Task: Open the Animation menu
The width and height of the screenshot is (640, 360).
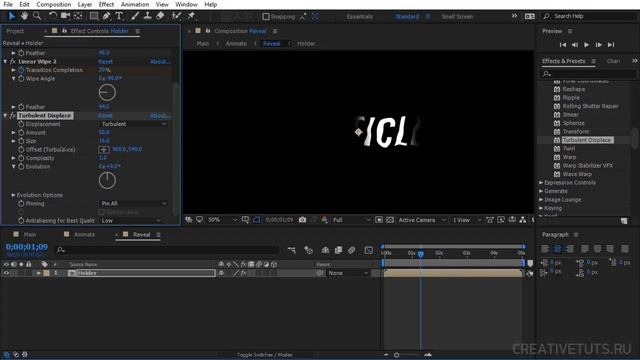Action: tap(135, 4)
